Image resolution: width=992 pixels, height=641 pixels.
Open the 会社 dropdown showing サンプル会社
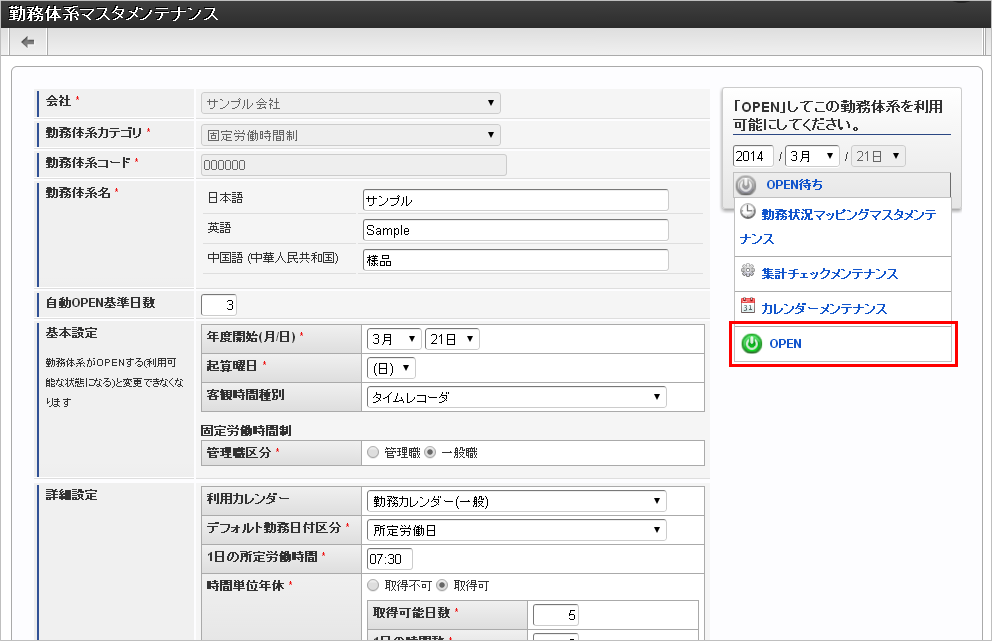[350, 103]
